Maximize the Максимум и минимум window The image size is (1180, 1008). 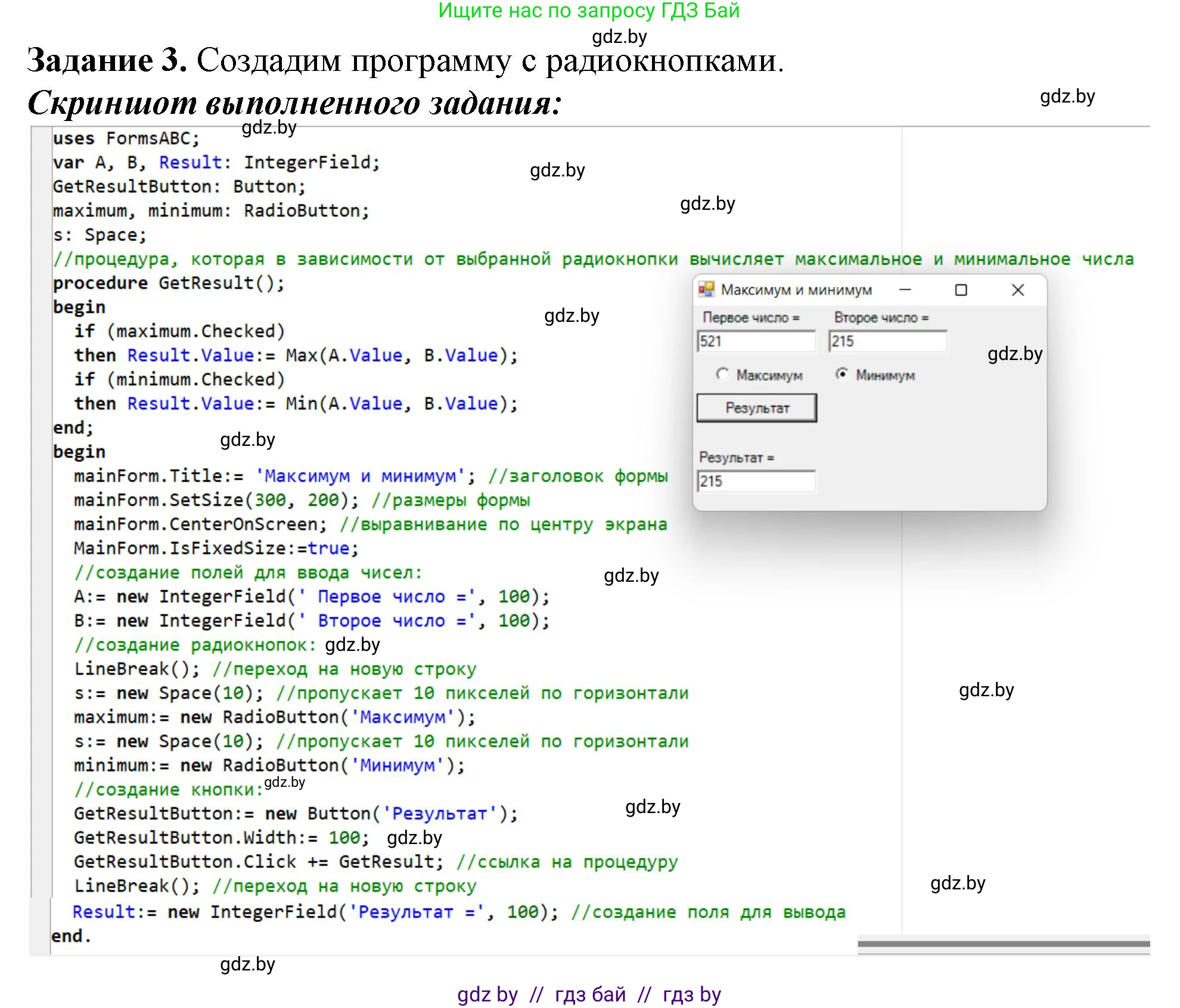click(961, 290)
